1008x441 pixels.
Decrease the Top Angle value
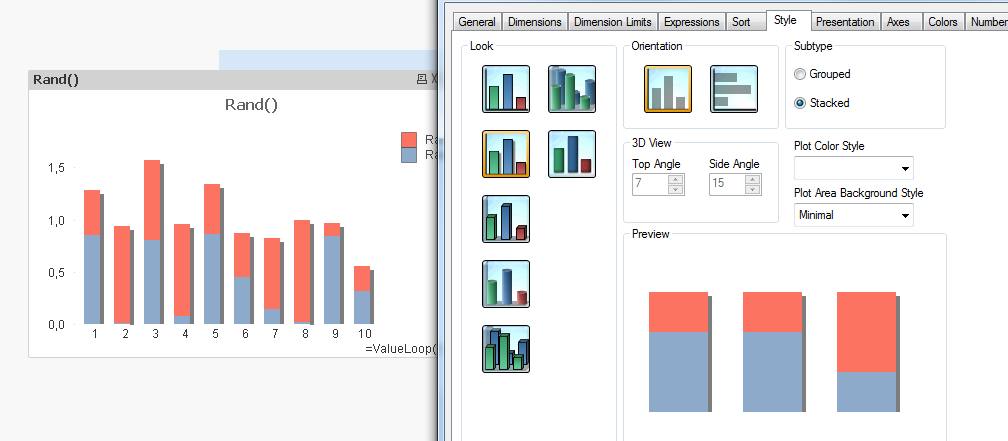(676, 189)
